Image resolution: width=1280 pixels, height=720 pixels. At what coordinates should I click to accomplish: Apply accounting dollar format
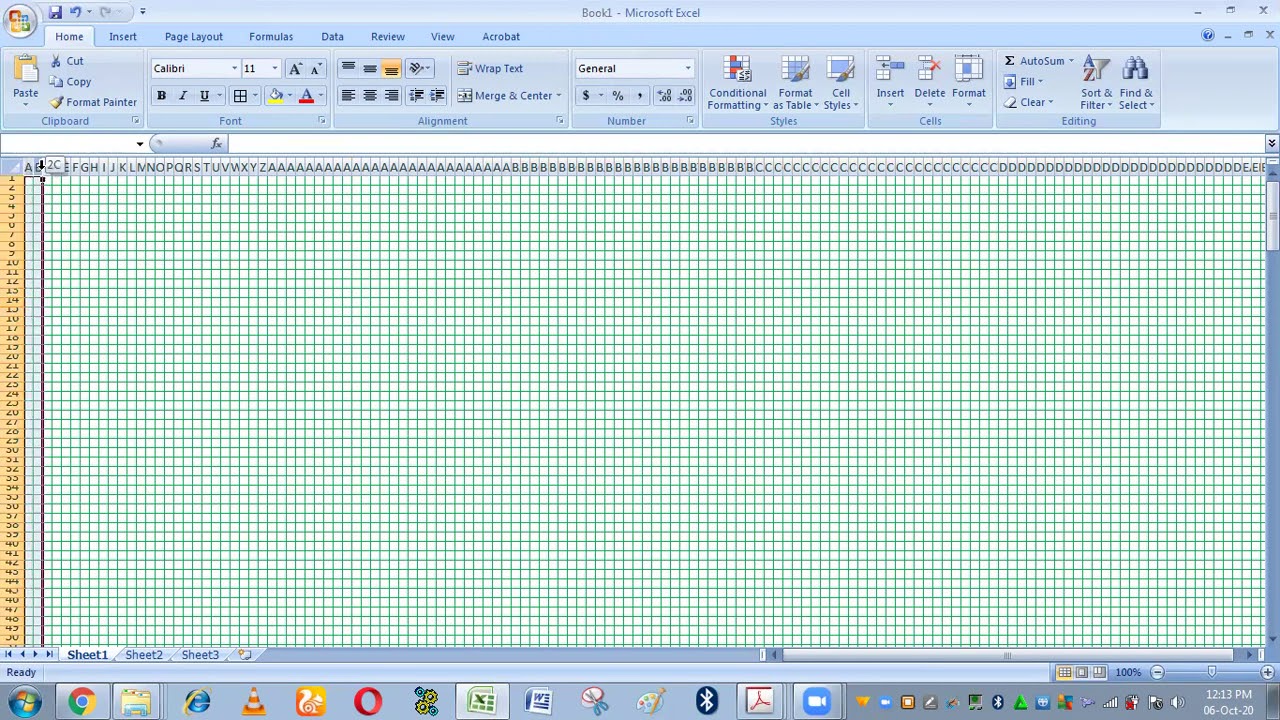click(586, 96)
